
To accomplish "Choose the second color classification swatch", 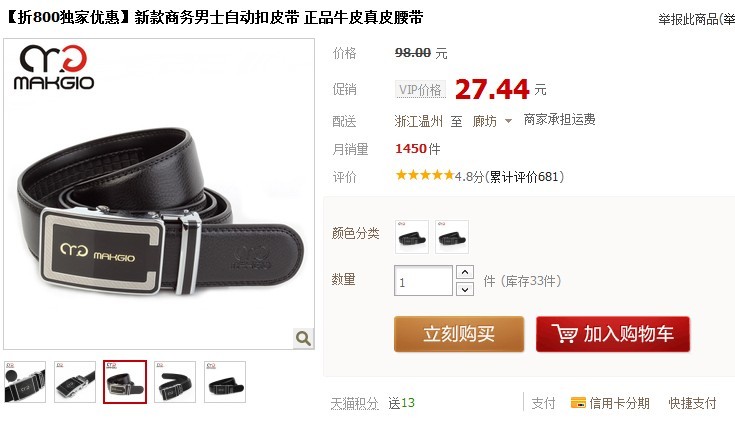I will click(x=452, y=237).
